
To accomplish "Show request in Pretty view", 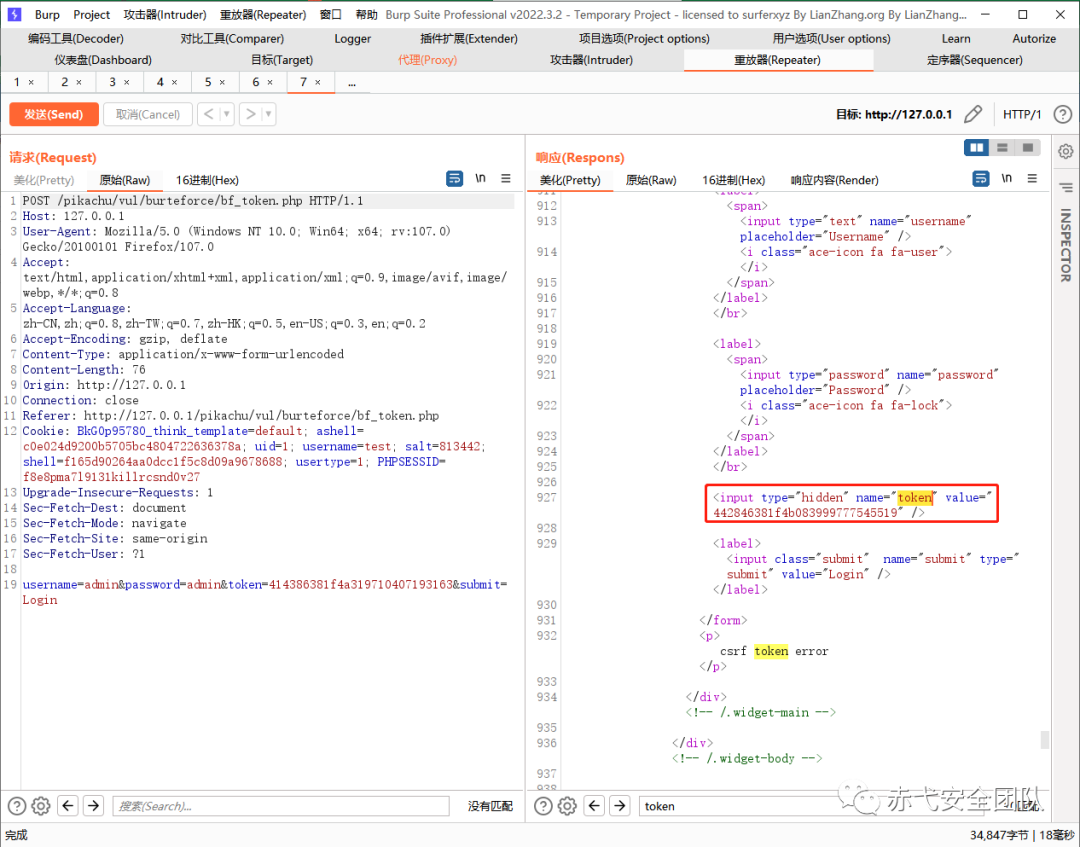I will tap(44, 180).
